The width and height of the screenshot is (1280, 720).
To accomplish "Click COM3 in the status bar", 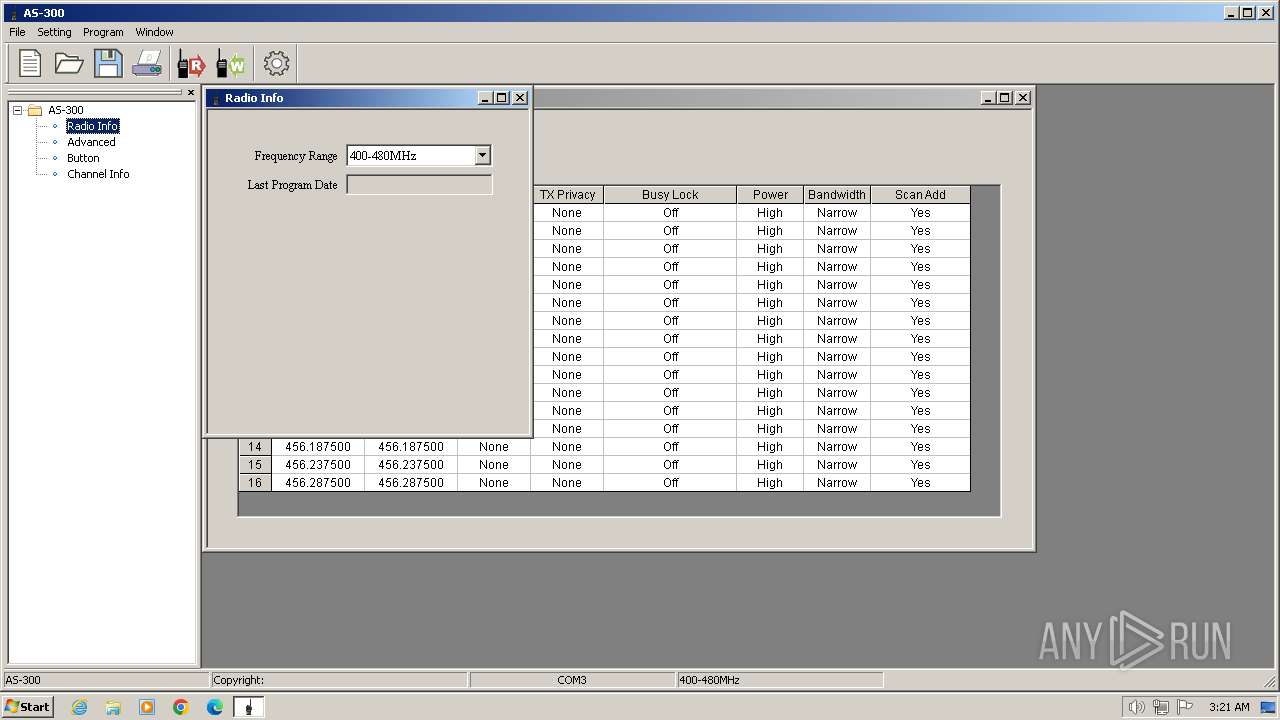I will tap(572, 680).
